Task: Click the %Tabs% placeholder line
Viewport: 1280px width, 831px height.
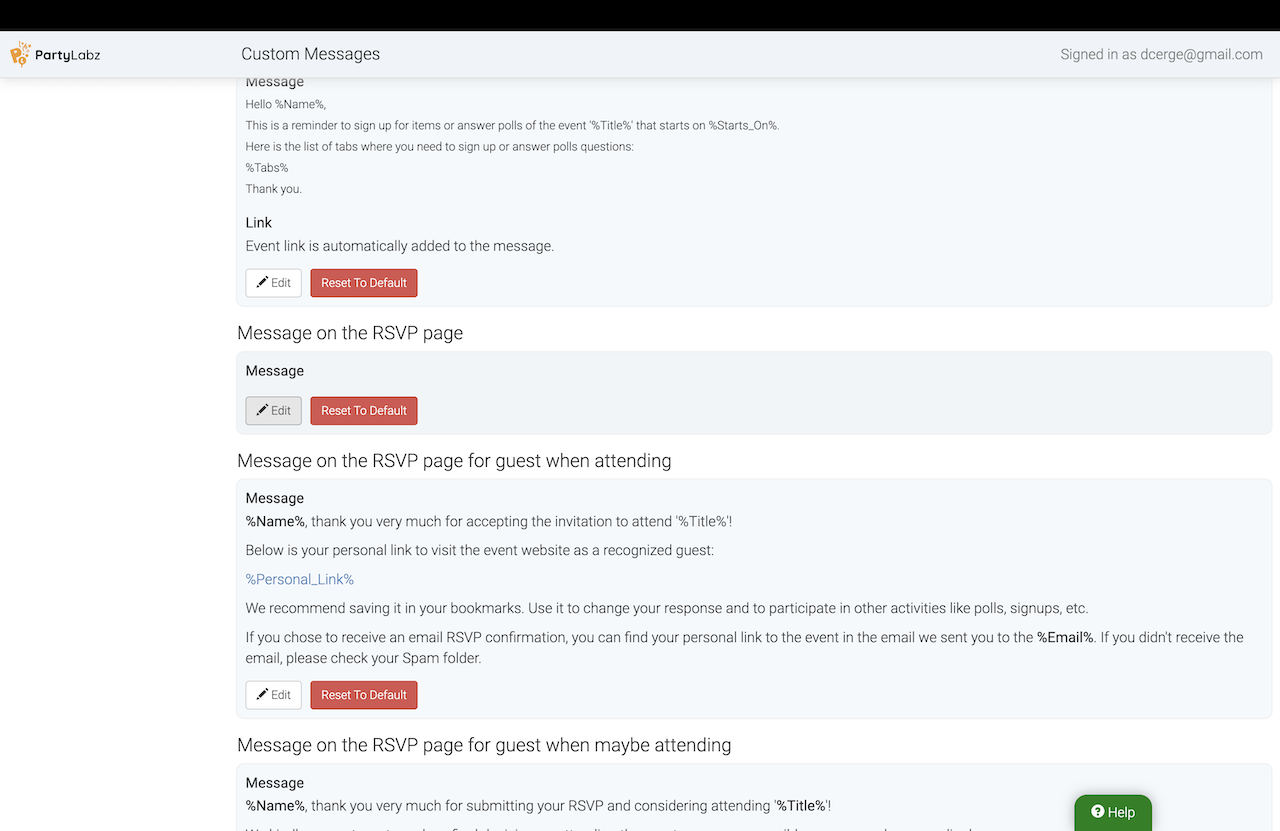Action: click(267, 167)
